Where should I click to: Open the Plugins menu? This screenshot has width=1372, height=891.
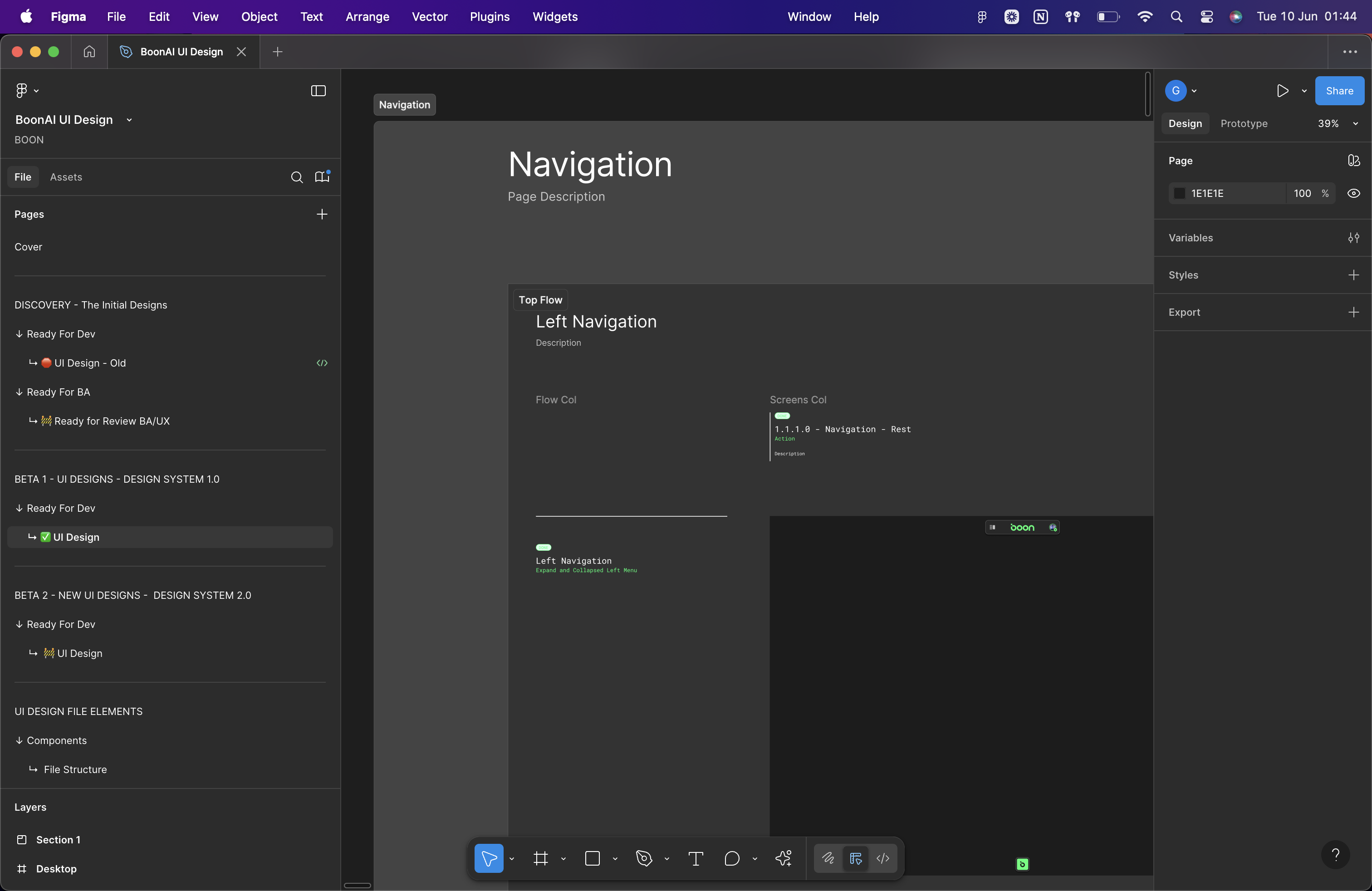tap(489, 17)
